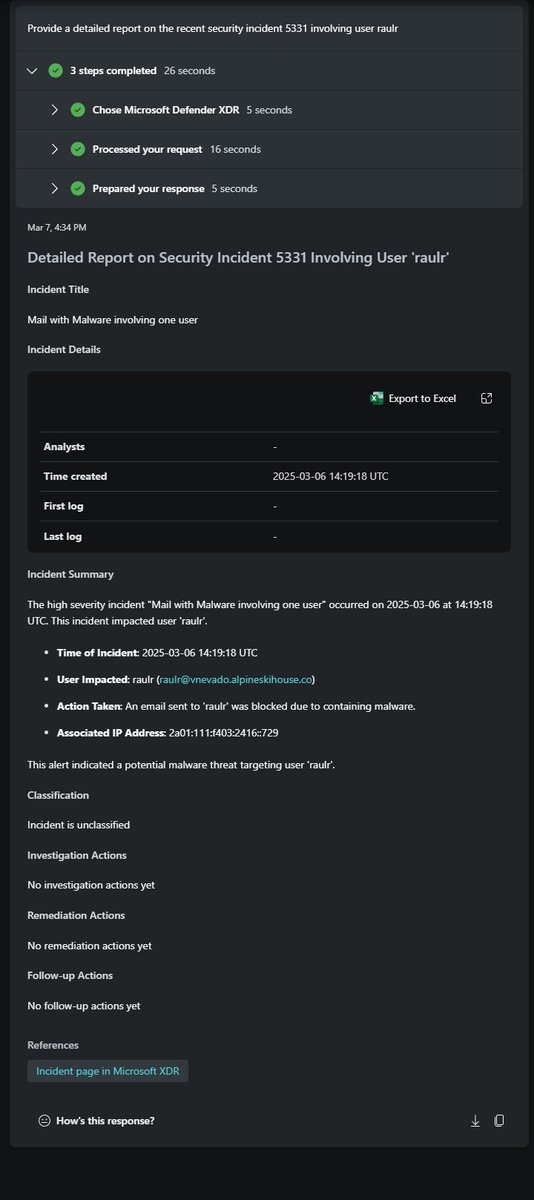Viewport: 534px width, 1200px height.
Task: Expand the Processed your request step
Action: pyautogui.click(x=55, y=149)
